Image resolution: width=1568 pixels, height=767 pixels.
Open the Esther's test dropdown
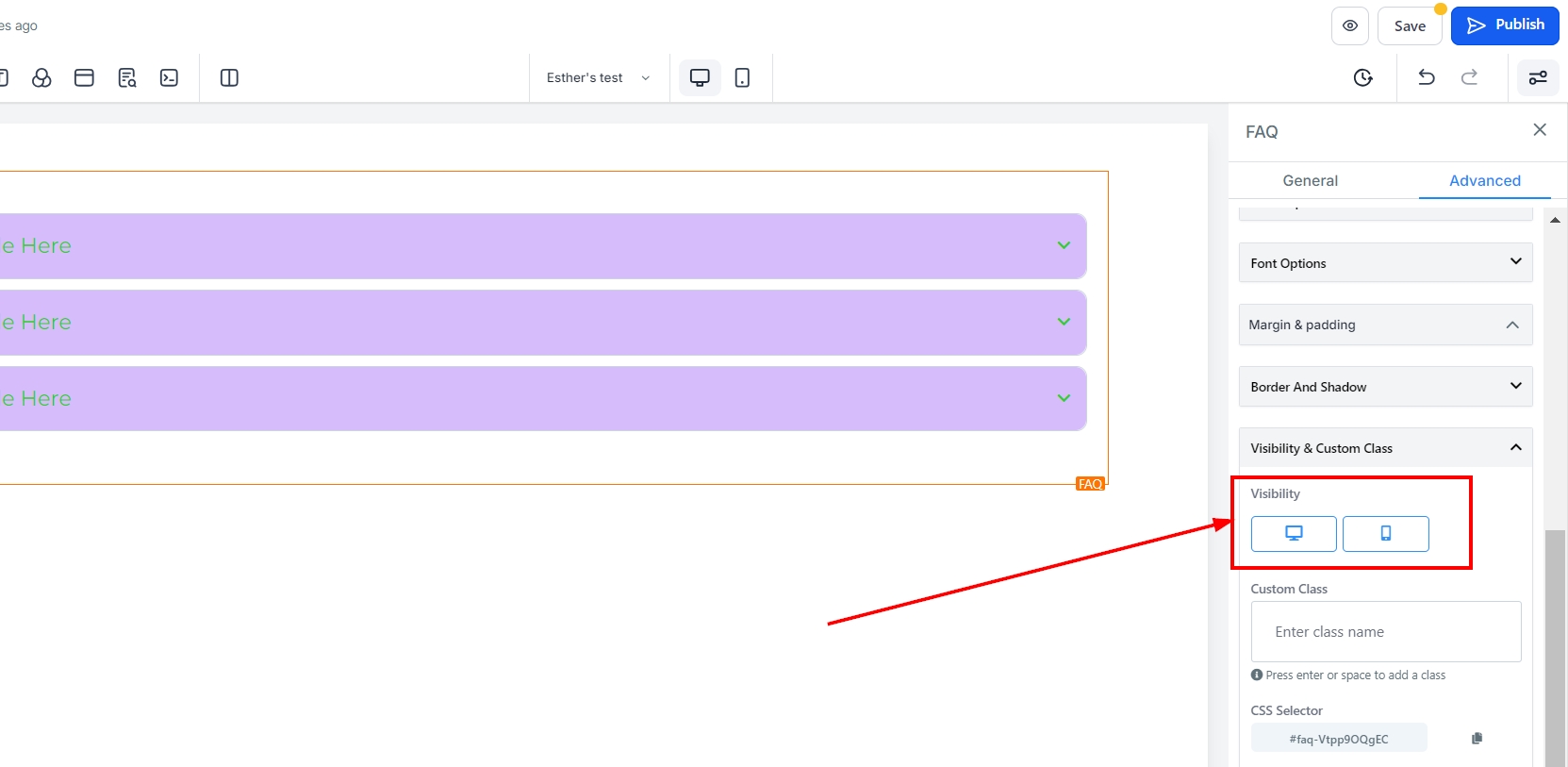(598, 77)
